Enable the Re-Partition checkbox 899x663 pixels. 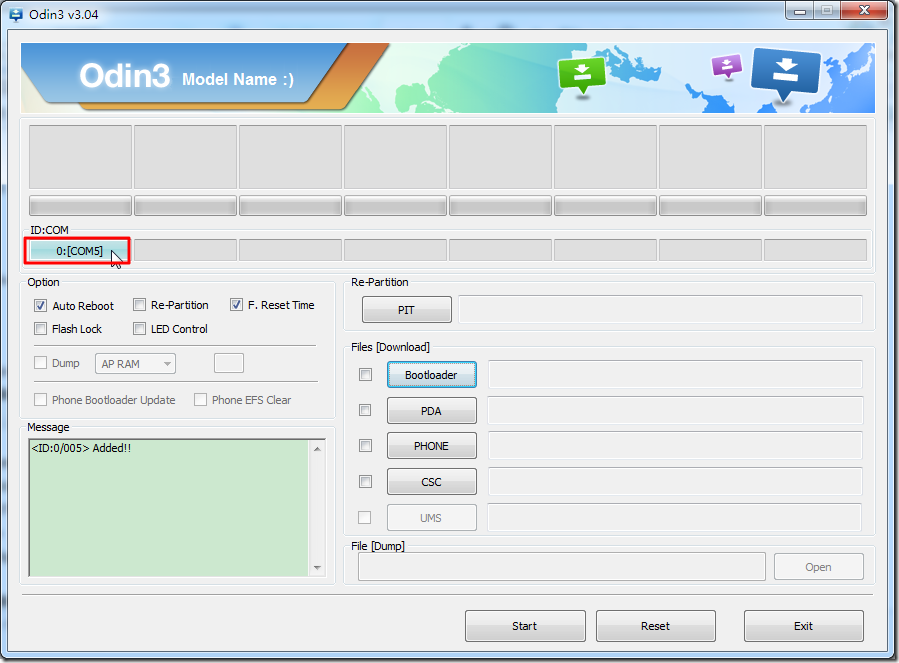click(x=139, y=305)
